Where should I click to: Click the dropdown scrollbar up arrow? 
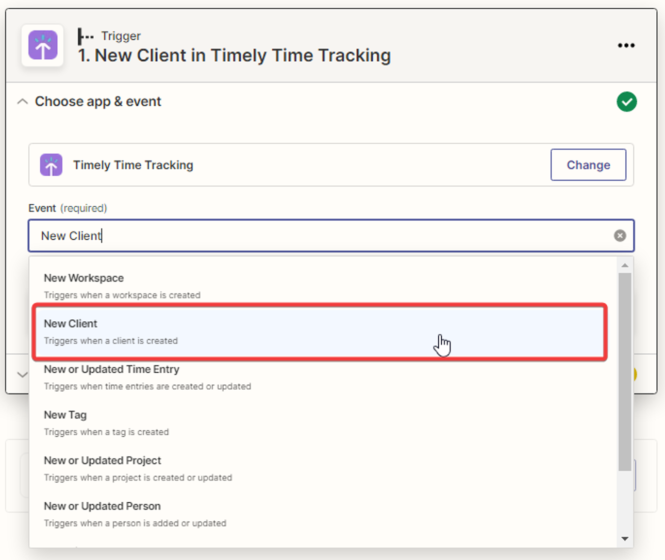click(x=625, y=266)
